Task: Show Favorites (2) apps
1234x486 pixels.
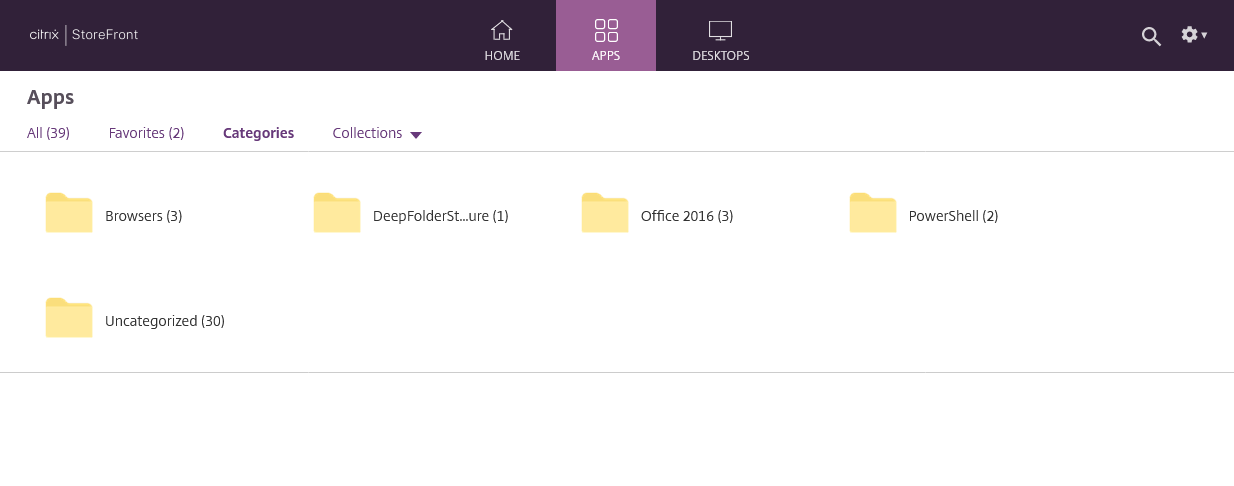Action: point(146,133)
